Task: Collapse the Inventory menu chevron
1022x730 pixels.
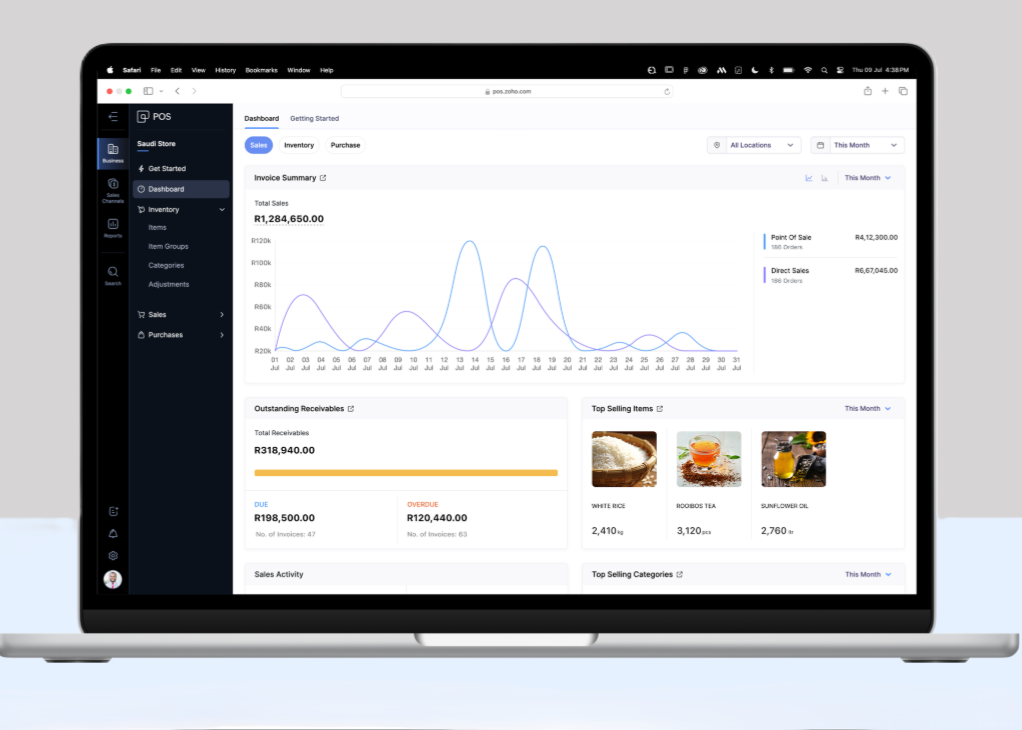Action: tap(222, 210)
